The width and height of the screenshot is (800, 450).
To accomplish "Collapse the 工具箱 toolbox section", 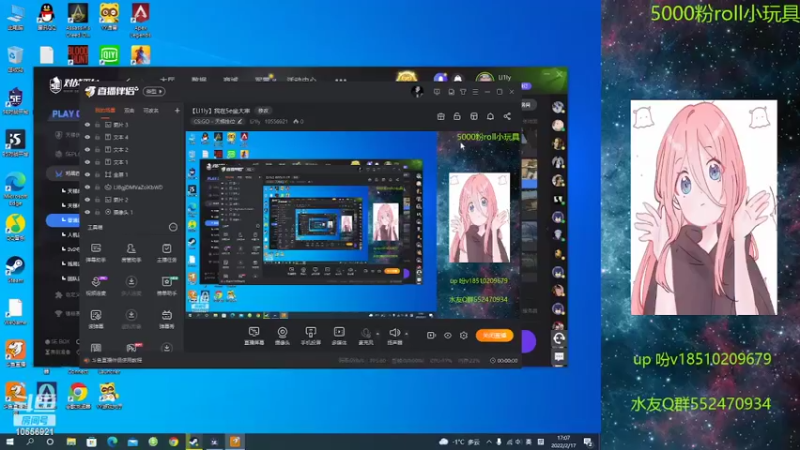I will click(173, 227).
